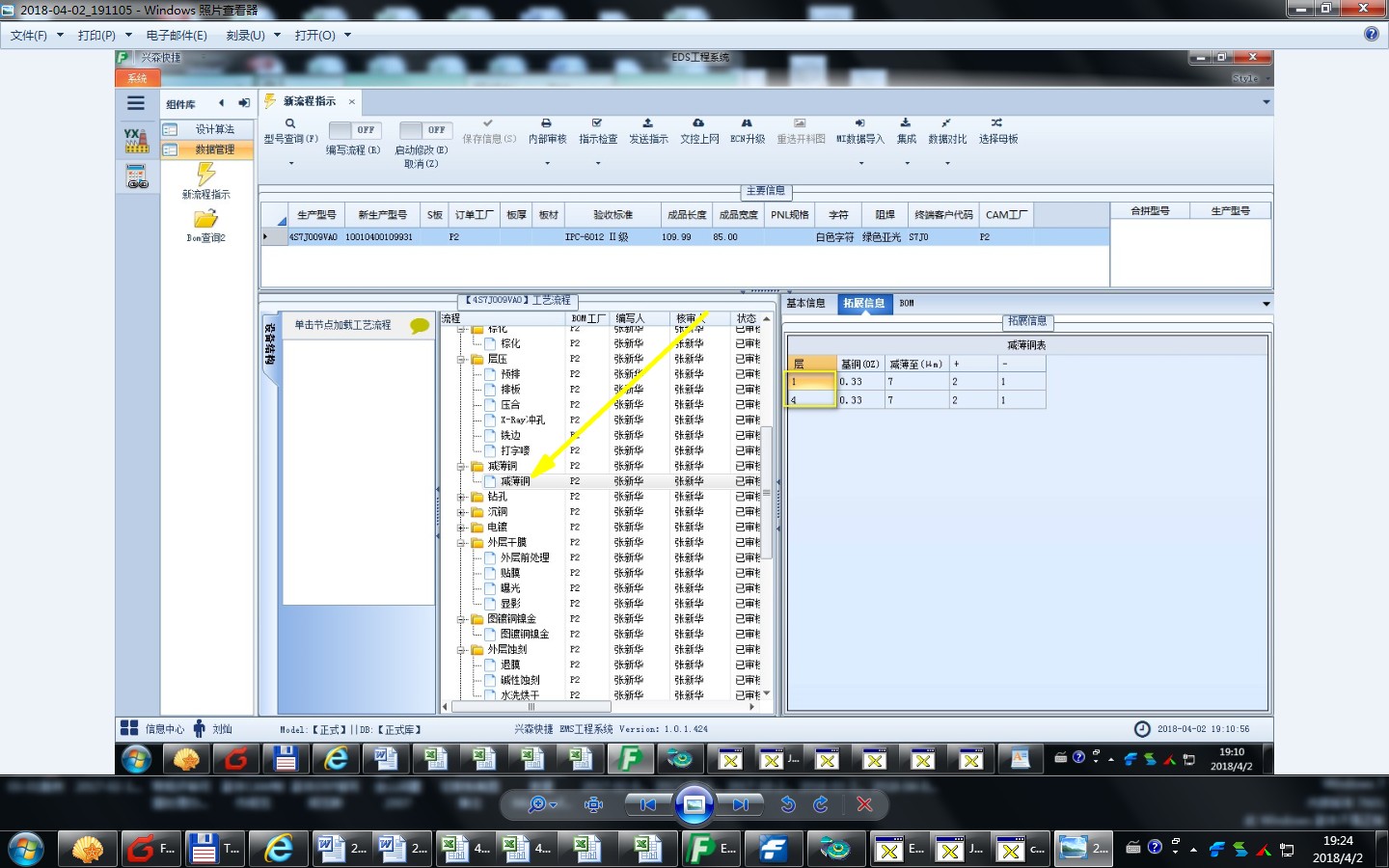Open the 电子邮件(E) menu
This screenshot has width=1389, height=868.
tap(177, 35)
